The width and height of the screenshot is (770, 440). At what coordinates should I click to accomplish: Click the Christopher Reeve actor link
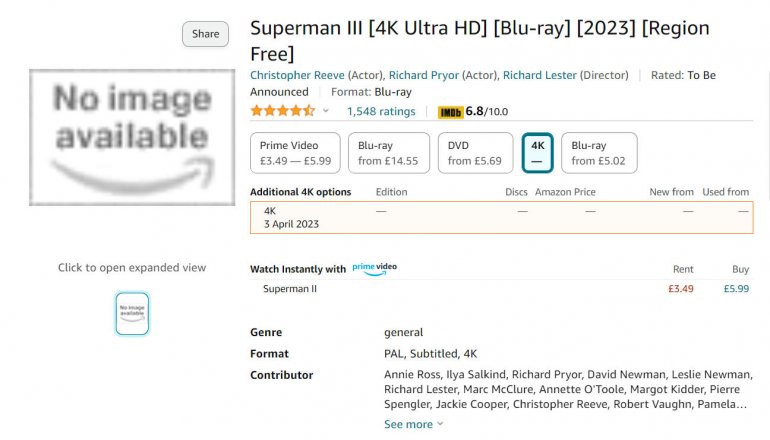296,75
